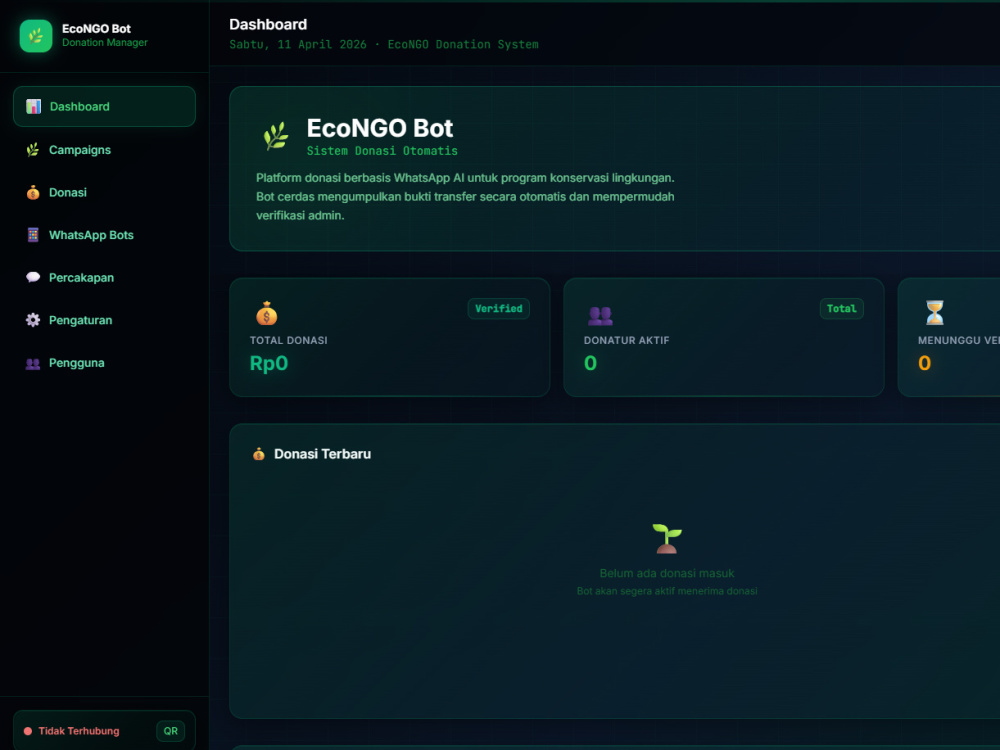Navigate to Pengguna users page
This screenshot has width=1000, height=750.
pyautogui.click(x=104, y=363)
